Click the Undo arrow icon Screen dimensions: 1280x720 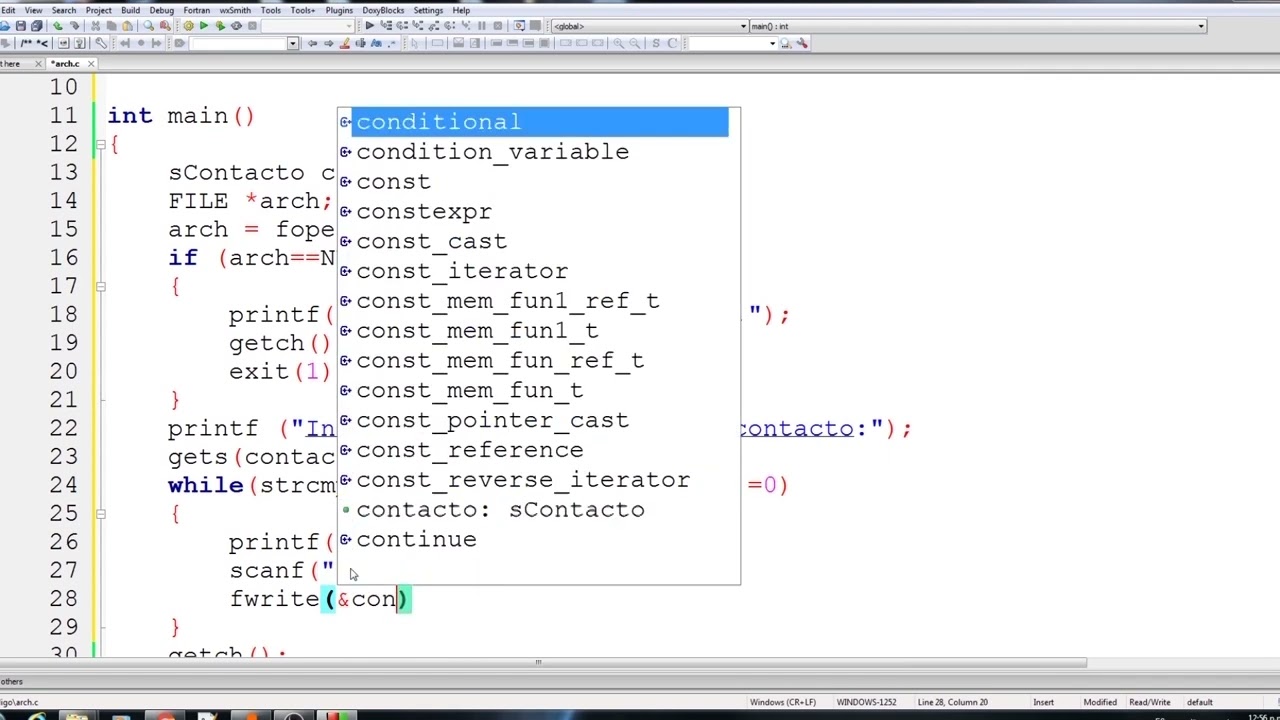click(57, 25)
